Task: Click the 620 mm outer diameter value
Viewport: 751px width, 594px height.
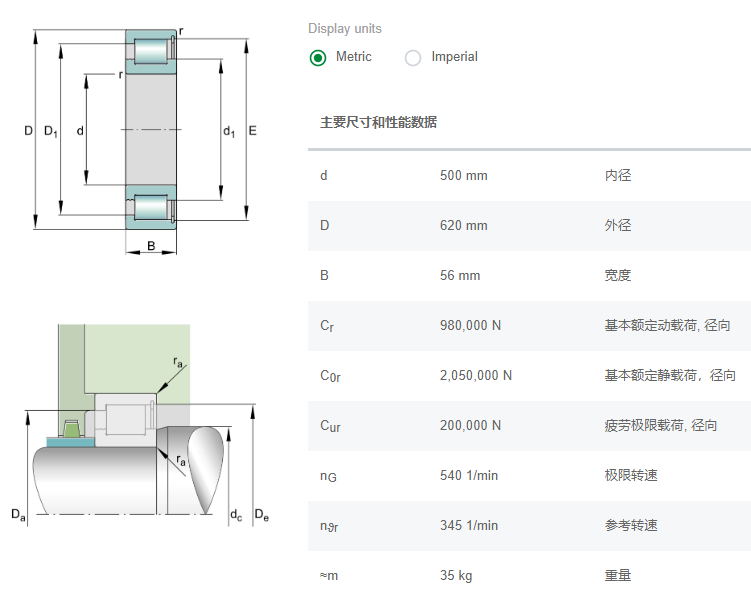Action: point(463,226)
